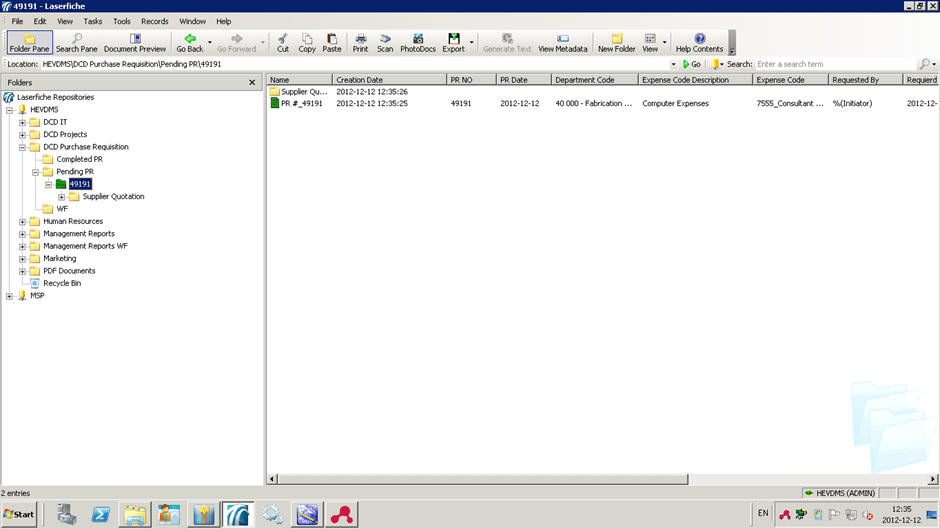Sort by the PR NO column header
The image size is (940, 529).
471,80
